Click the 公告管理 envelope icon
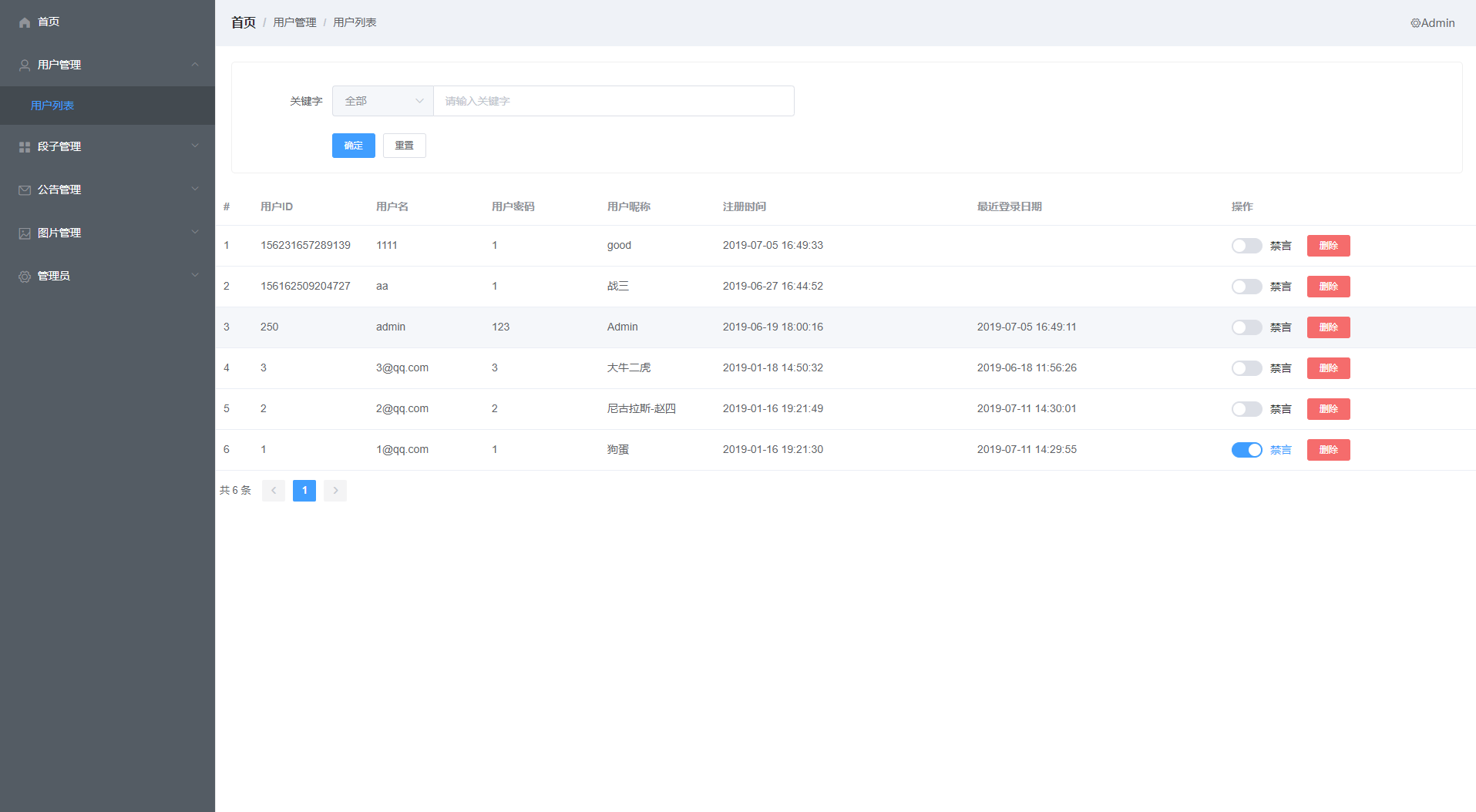 point(25,190)
